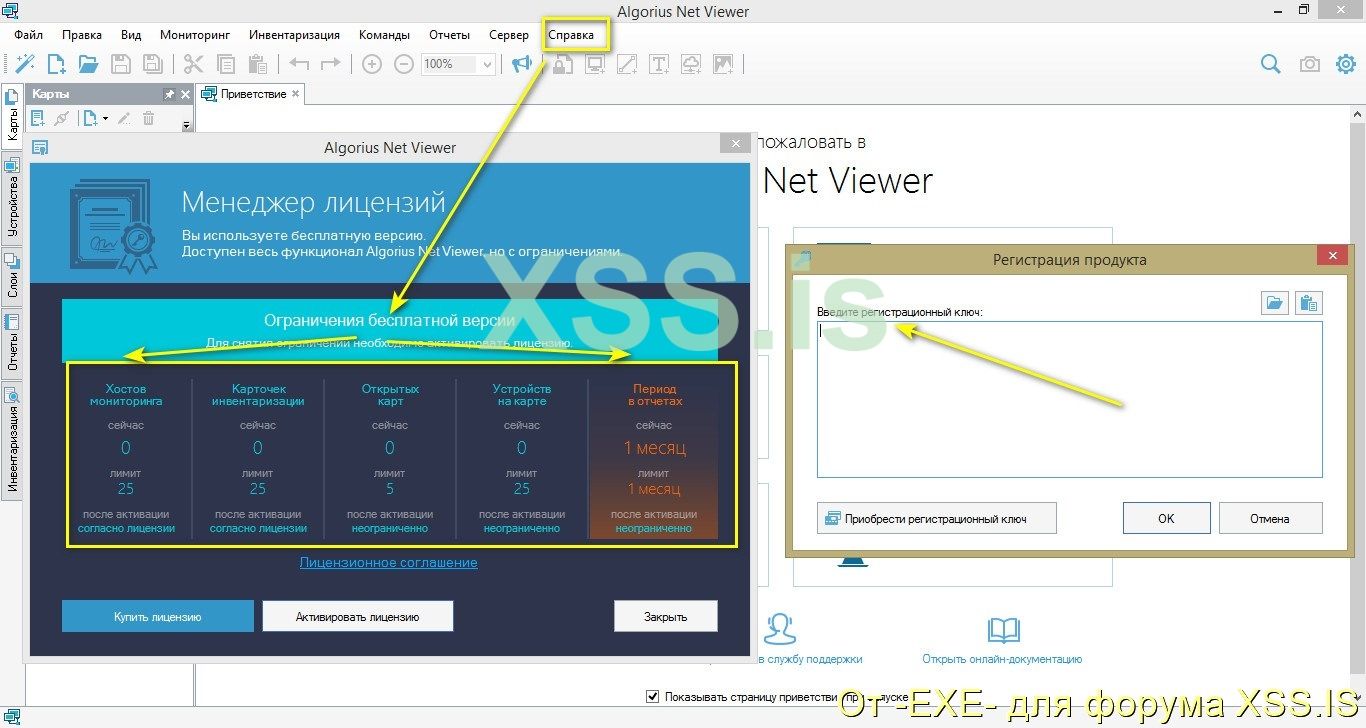
Task: Select the Инвентаризация vertical side tab
Action: (12, 441)
